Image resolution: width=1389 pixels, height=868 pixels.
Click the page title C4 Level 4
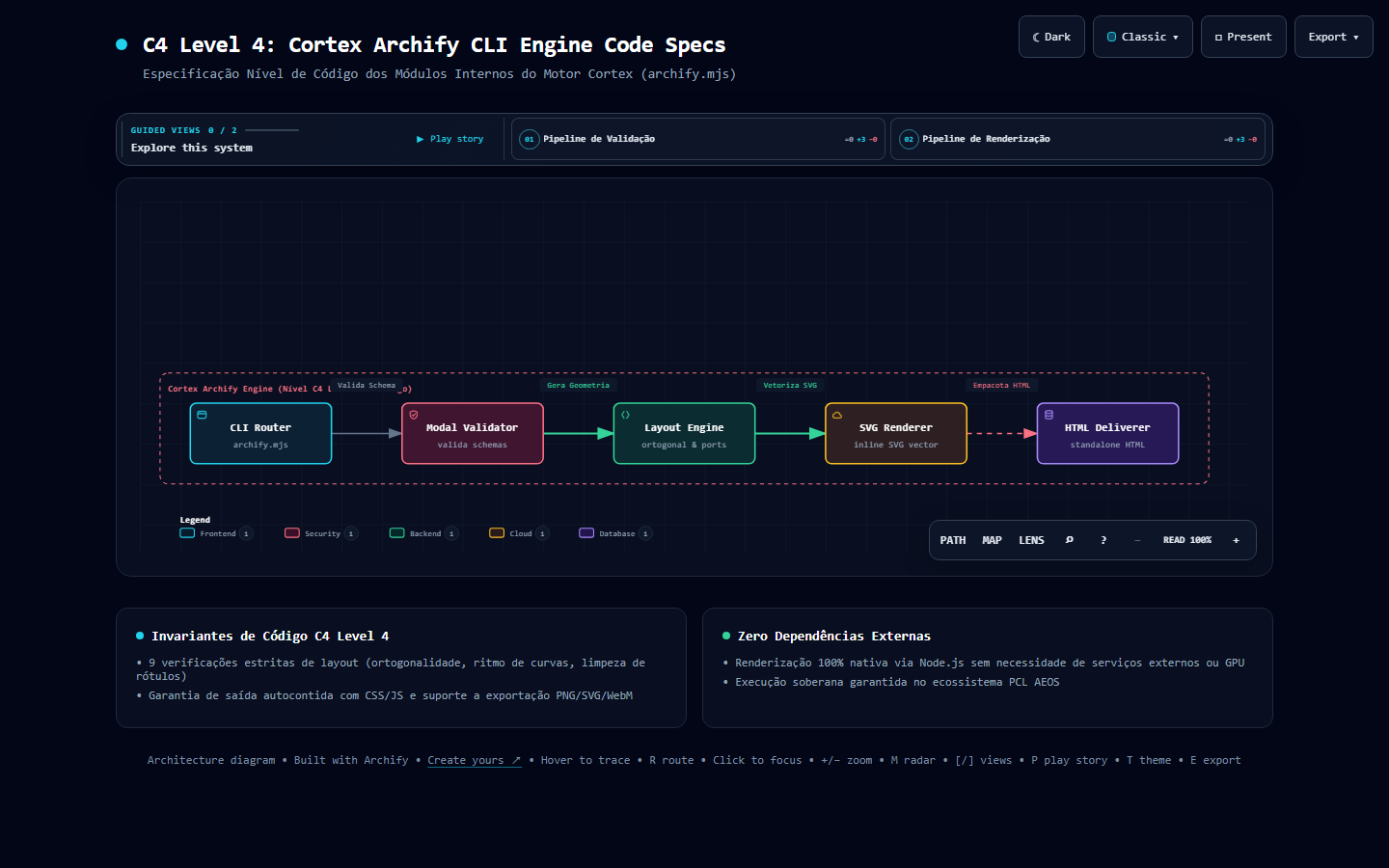click(434, 44)
